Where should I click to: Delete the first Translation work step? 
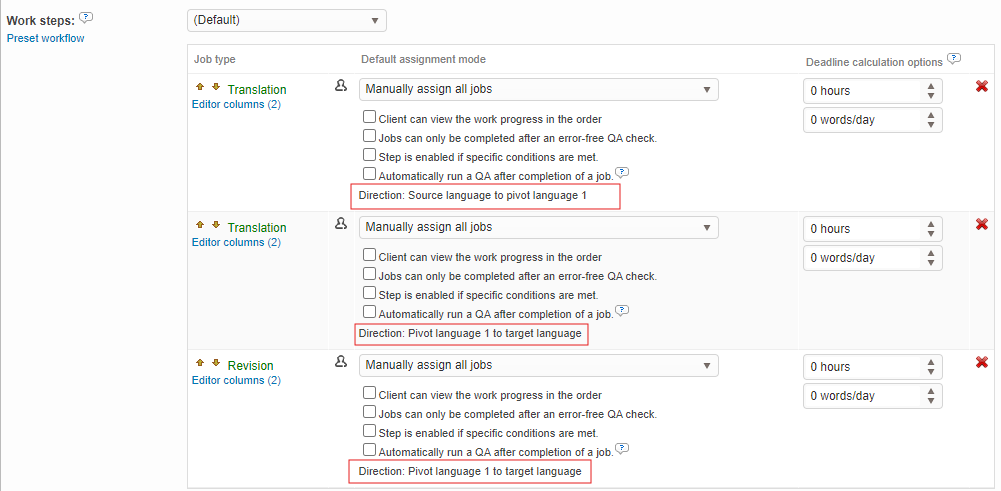[982, 87]
